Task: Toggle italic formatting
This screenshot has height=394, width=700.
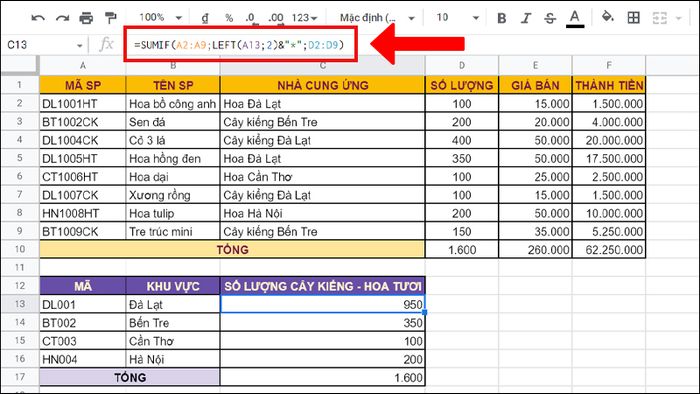Action: tap(526, 18)
